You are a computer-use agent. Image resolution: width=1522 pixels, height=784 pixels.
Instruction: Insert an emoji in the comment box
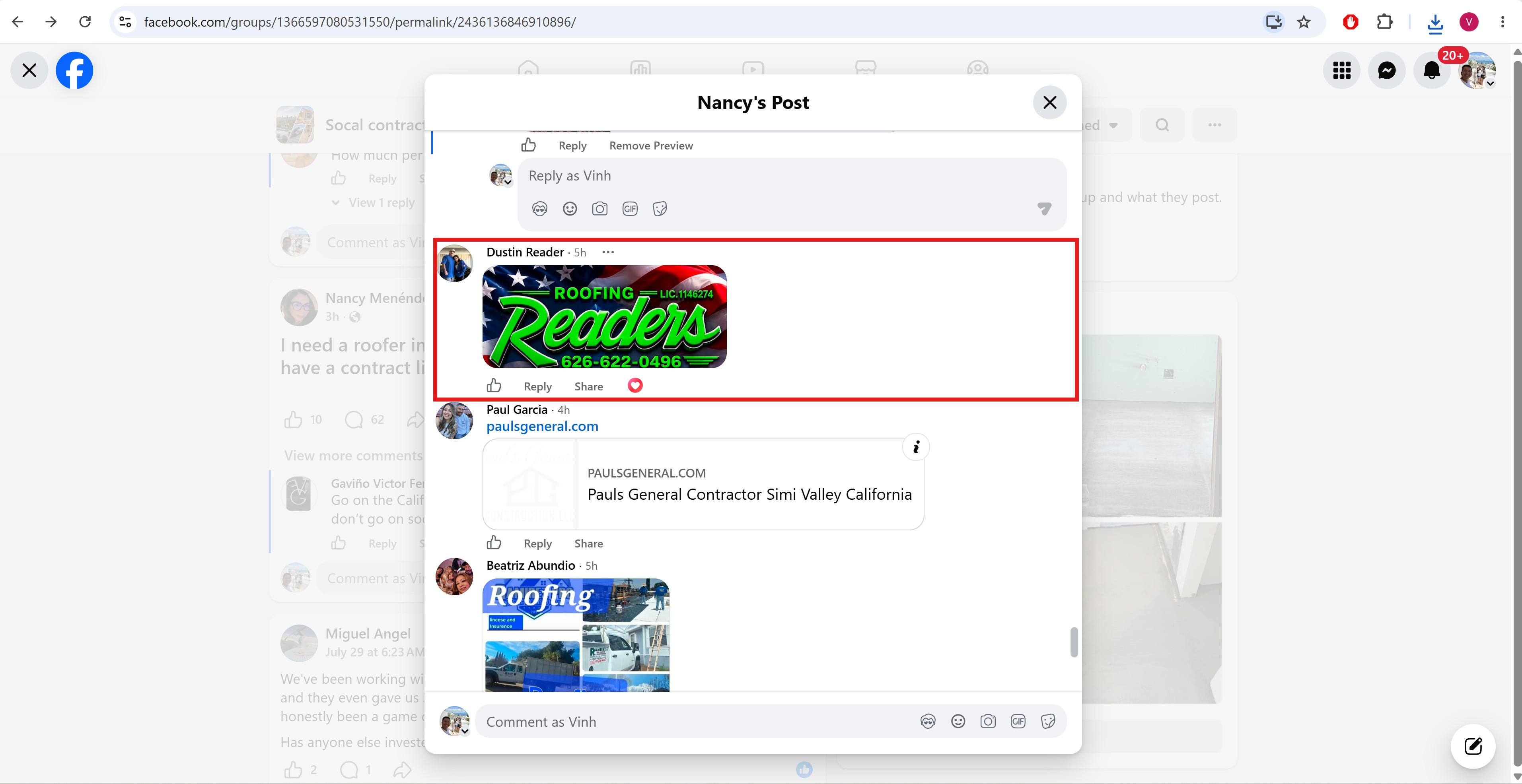(x=958, y=722)
